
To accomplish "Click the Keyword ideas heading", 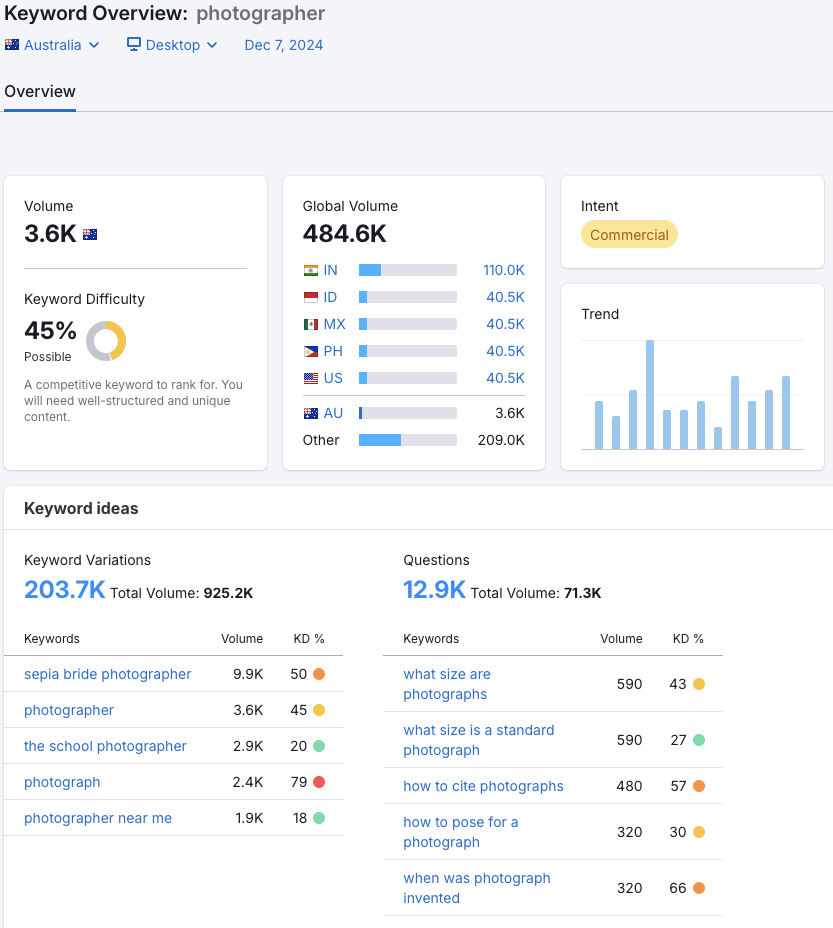I will (81, 509).
